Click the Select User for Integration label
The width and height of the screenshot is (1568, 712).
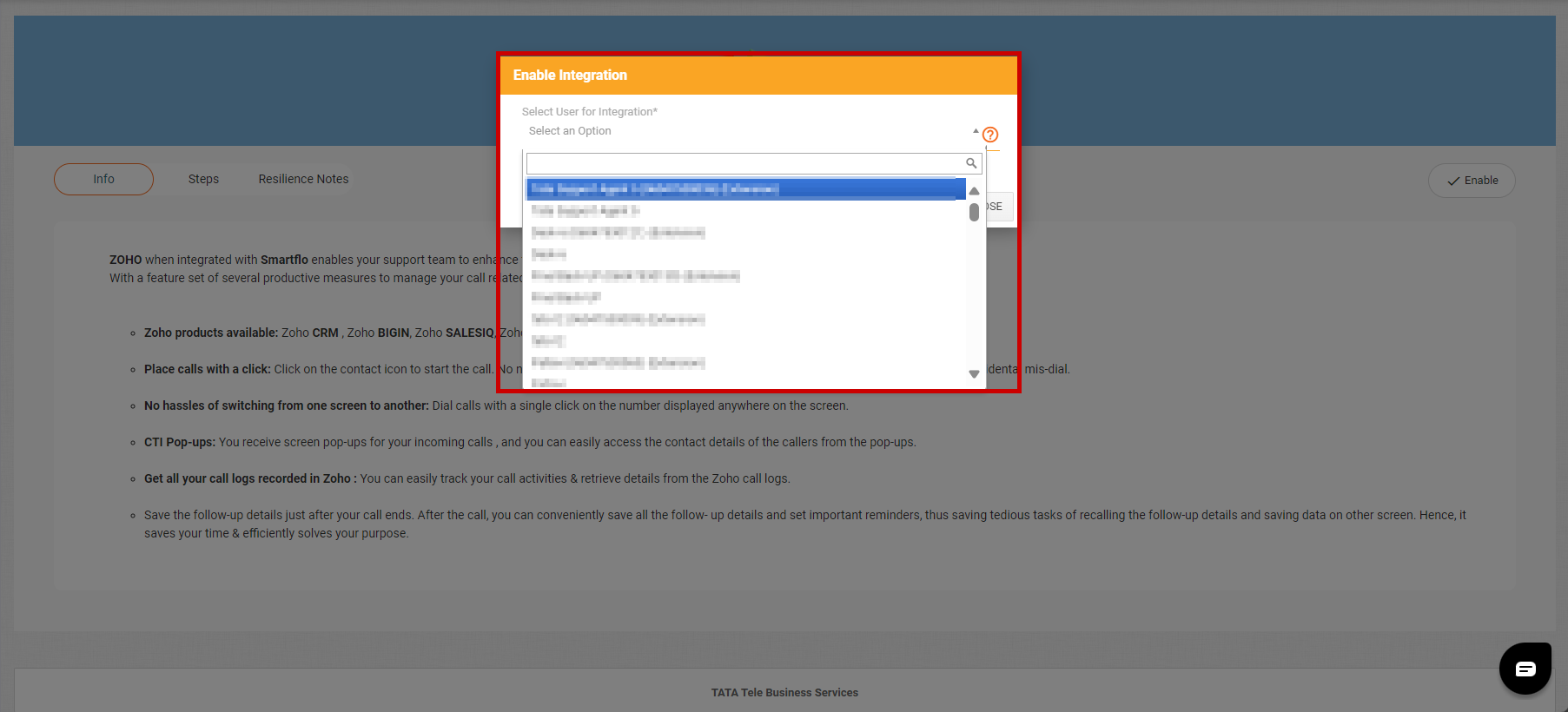pyautogui.click(x=590, y=112)
